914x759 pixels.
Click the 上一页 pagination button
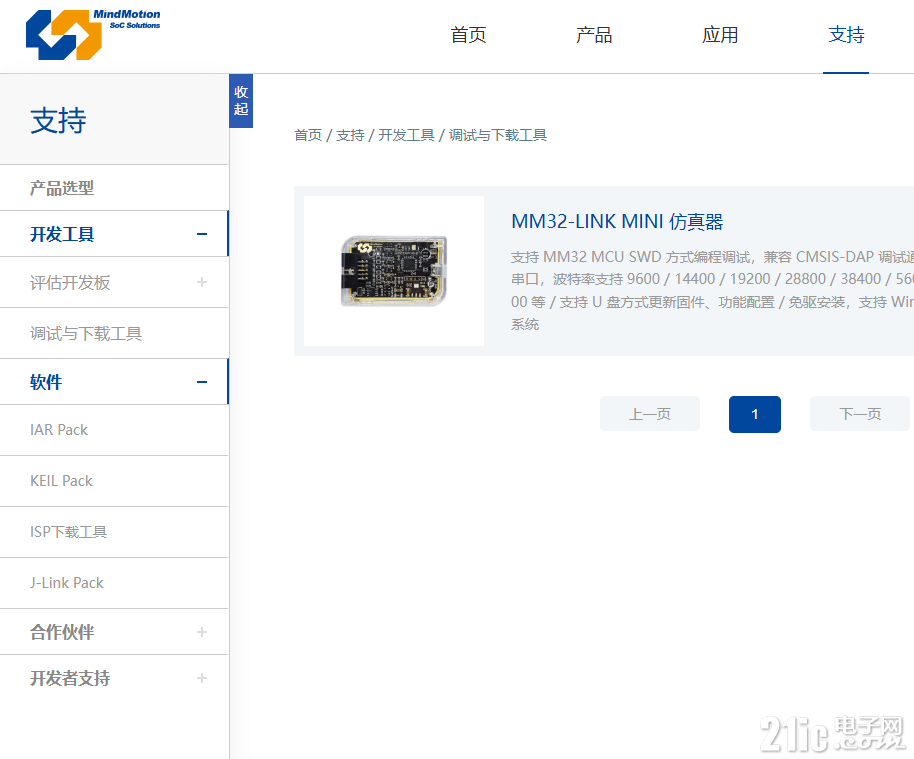[x=650, y=414]
